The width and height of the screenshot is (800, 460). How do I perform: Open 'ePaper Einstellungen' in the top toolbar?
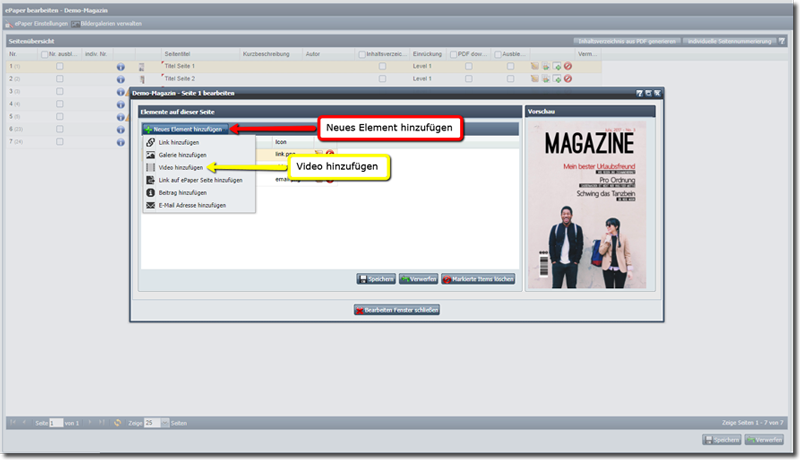click(37, 24)
